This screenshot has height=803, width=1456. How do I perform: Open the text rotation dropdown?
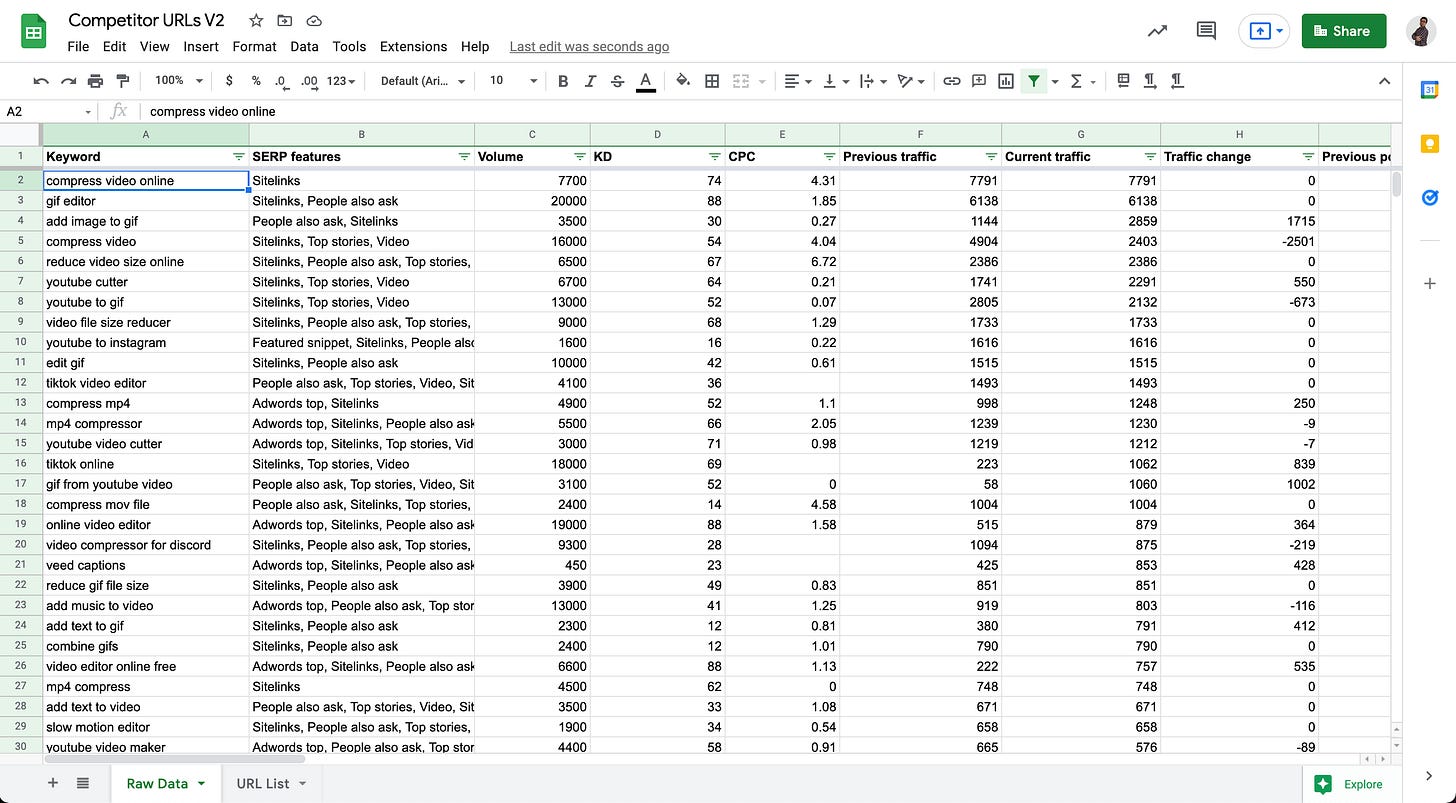click(911, 81)
